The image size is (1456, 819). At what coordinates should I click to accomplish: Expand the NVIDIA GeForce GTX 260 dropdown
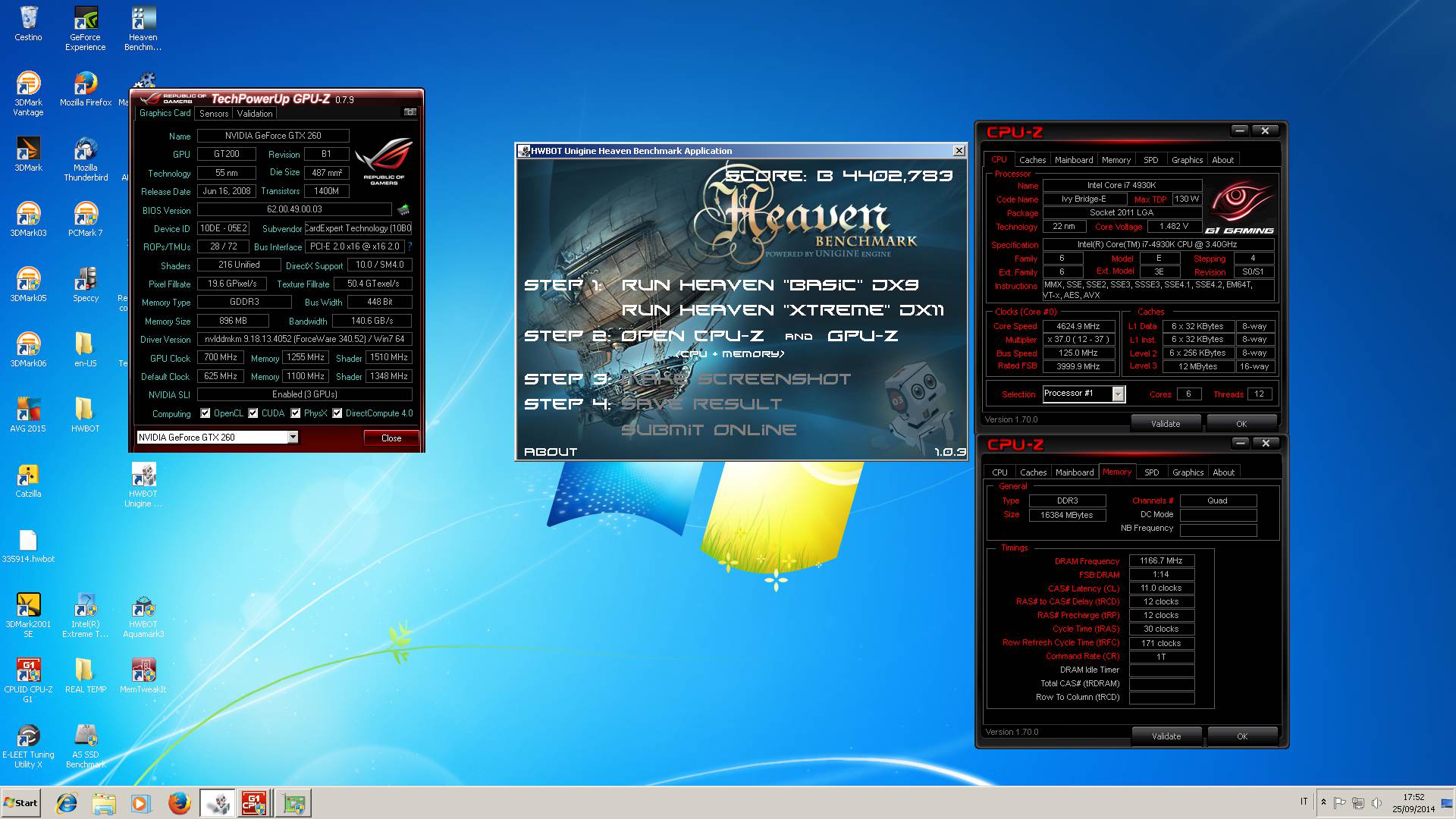click(293, 438)
